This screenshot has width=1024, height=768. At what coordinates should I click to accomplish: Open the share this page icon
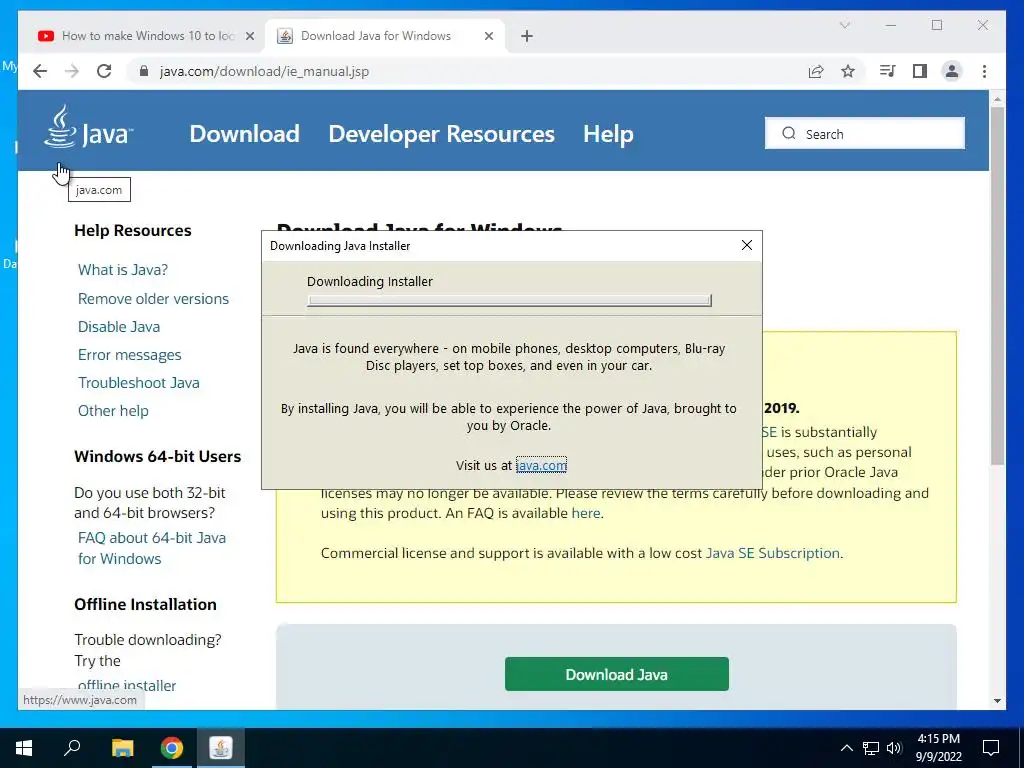click(816, 71)
